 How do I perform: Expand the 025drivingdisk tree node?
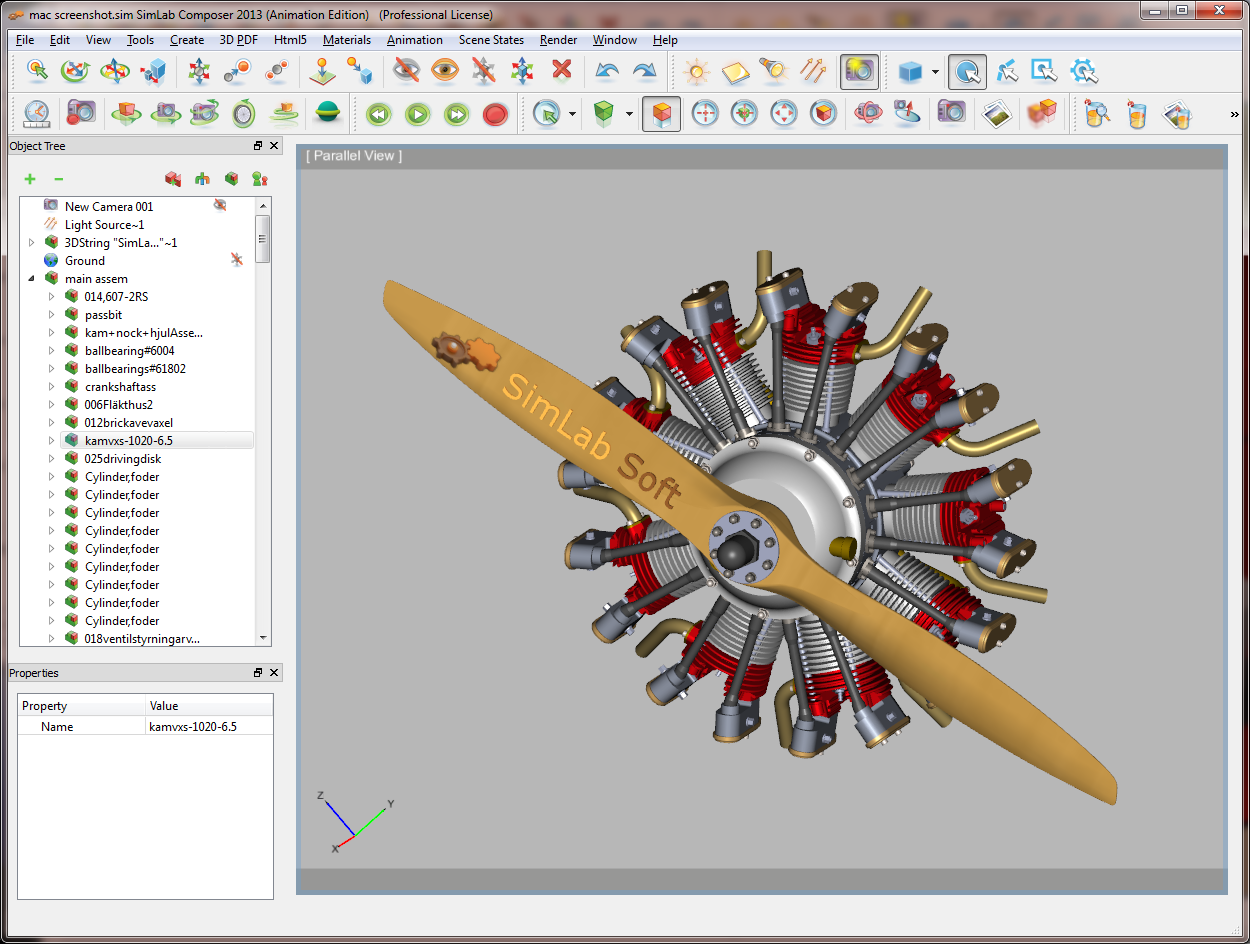coord(52,458)
